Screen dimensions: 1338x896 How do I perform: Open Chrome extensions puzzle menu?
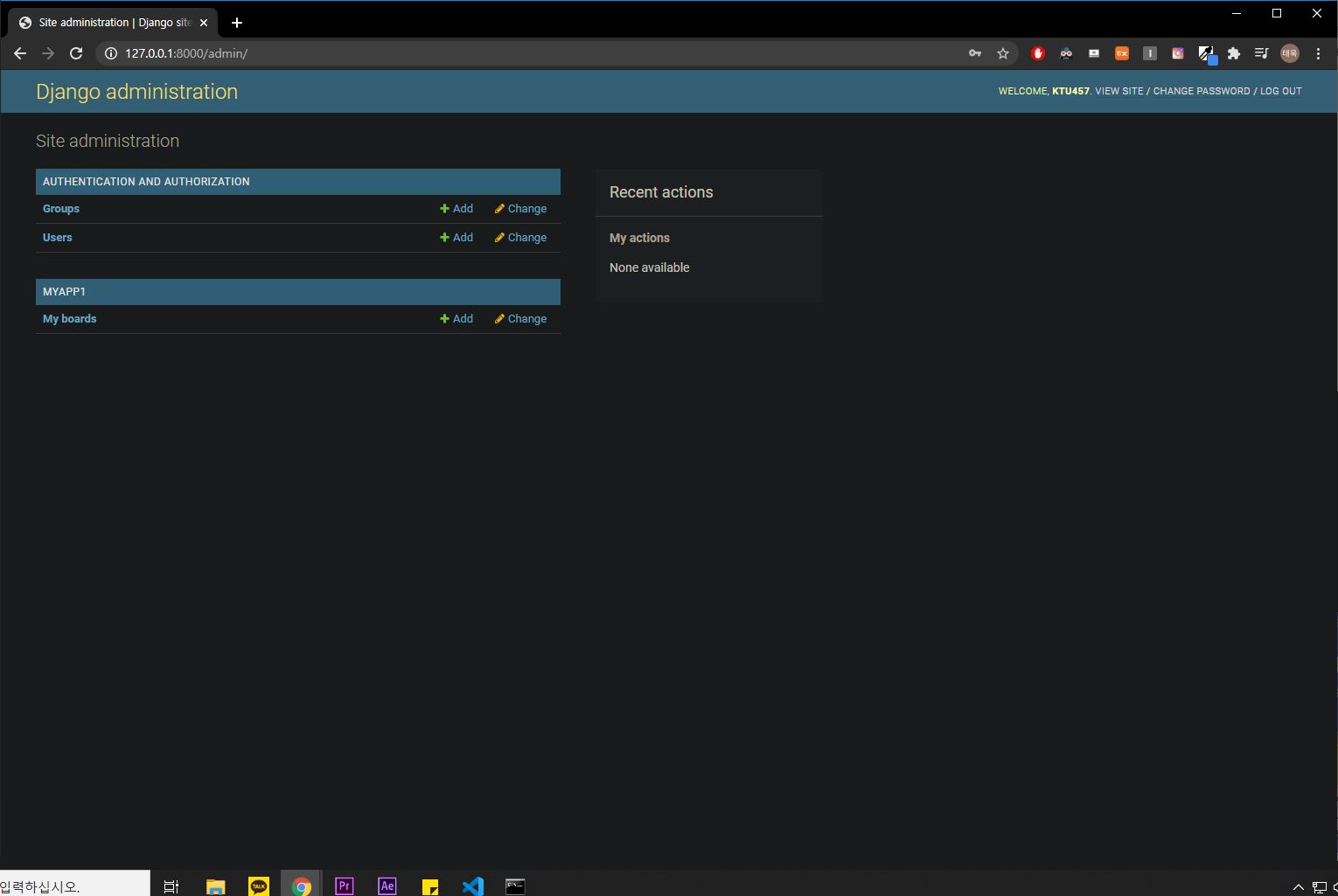click(x=1234, y=53)
